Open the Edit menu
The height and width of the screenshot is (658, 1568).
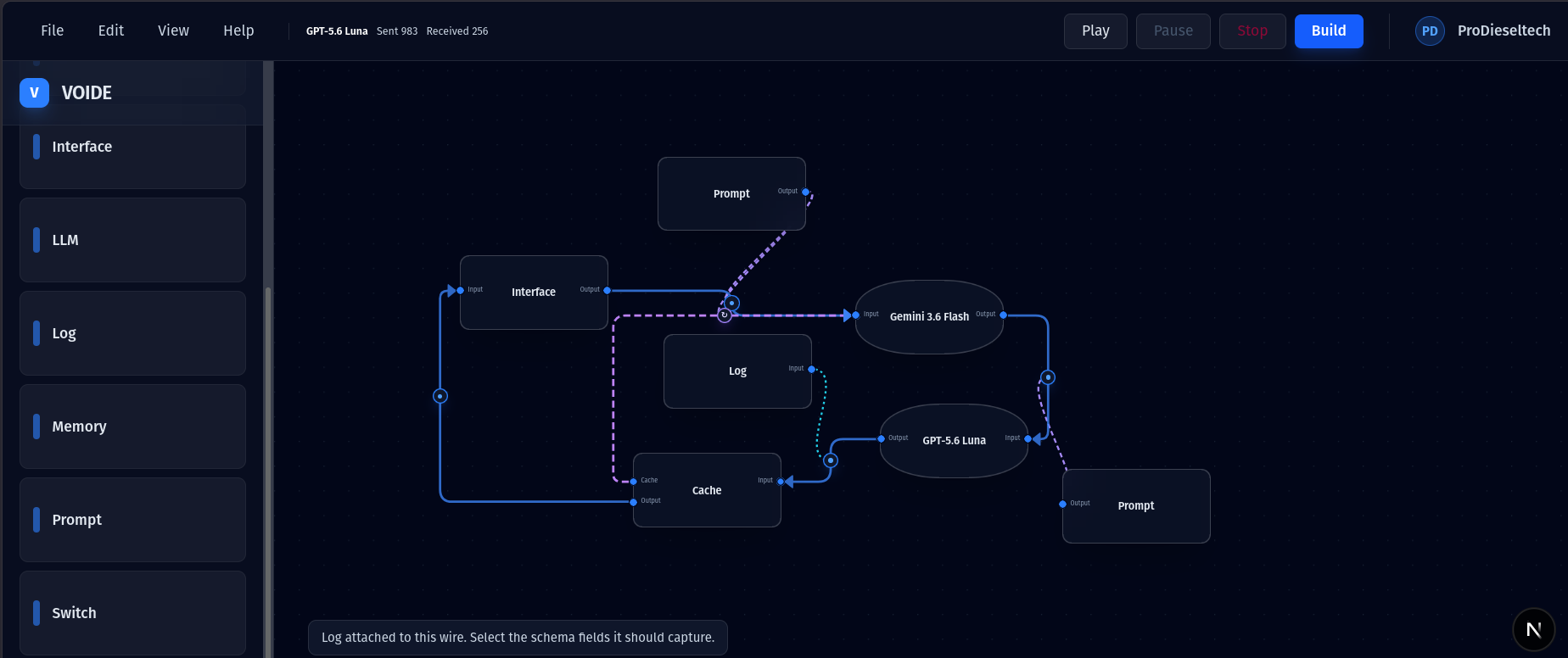coord(110,31)
